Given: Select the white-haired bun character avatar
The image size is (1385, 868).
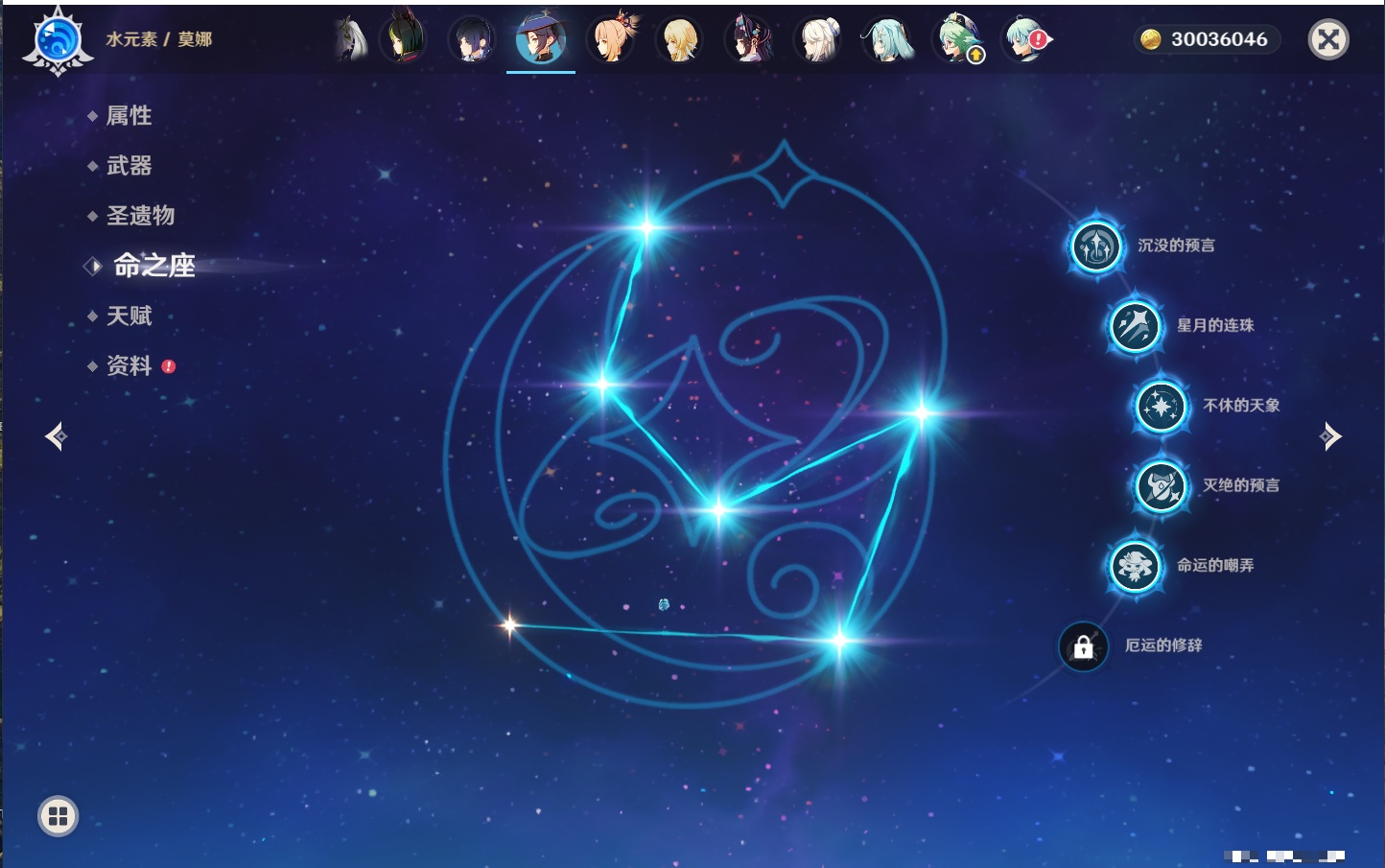Looking at the screenshot, I should (819, 40).
